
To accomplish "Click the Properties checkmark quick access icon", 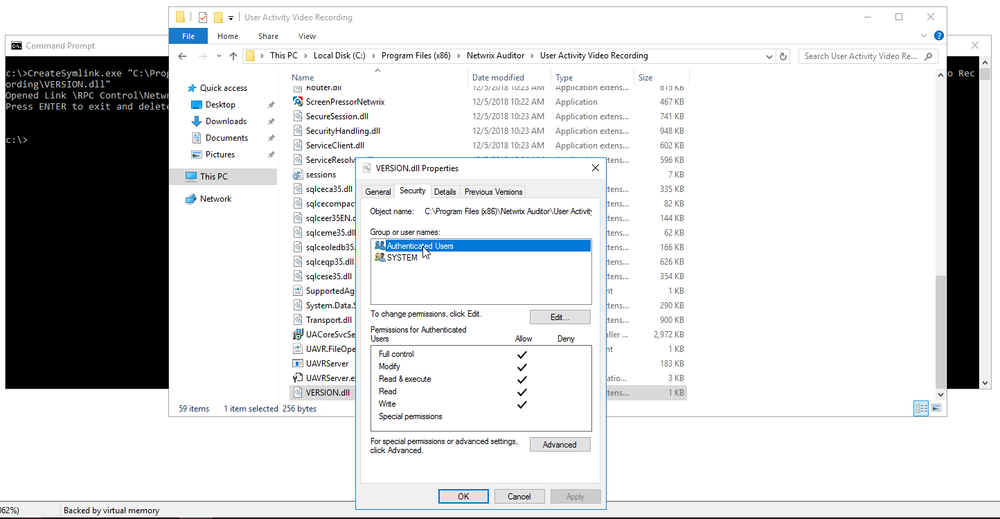I will coord(203,17).
